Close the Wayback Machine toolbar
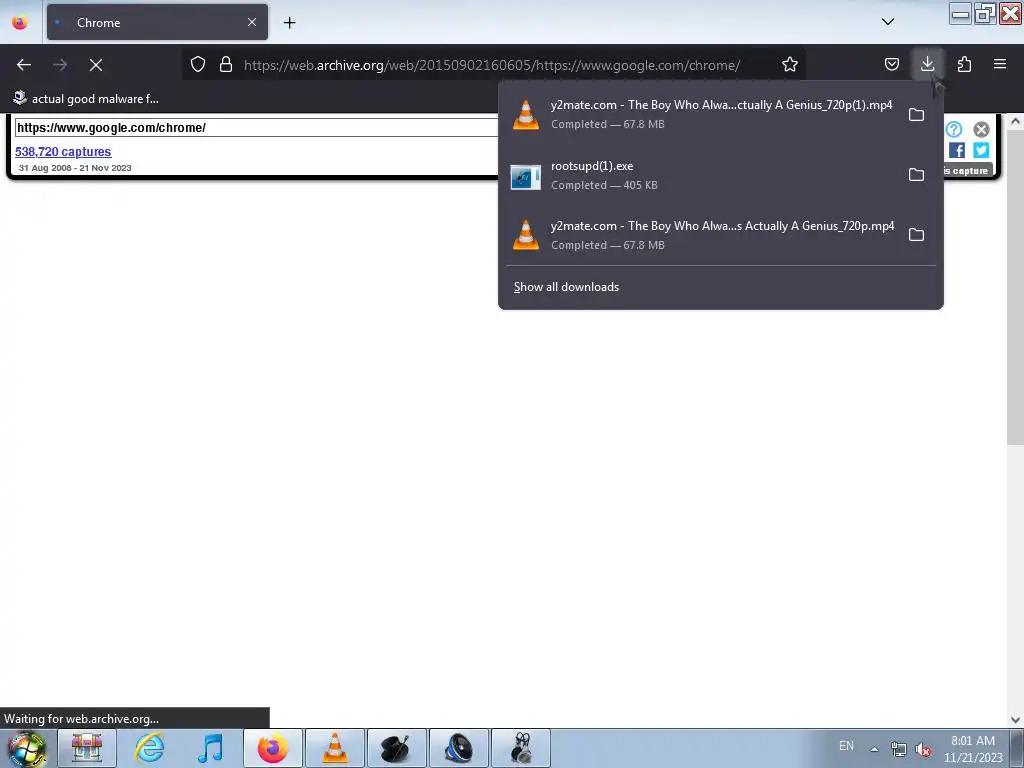The image size is (1024, 768). click(x=982, y=129)
